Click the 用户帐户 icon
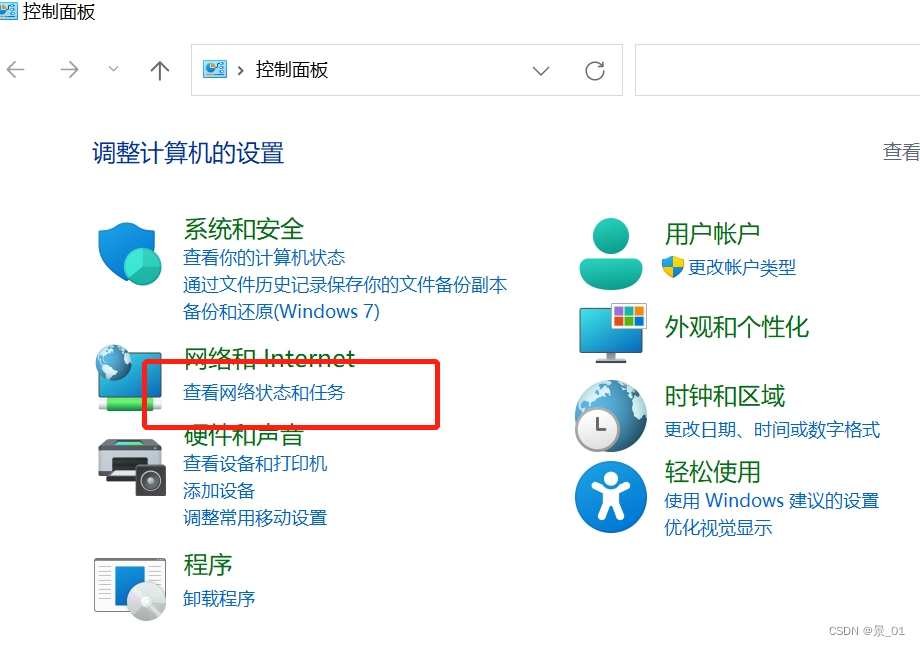Image resolution: width=920 pixels, height=646 pixels. coord(610,250)
